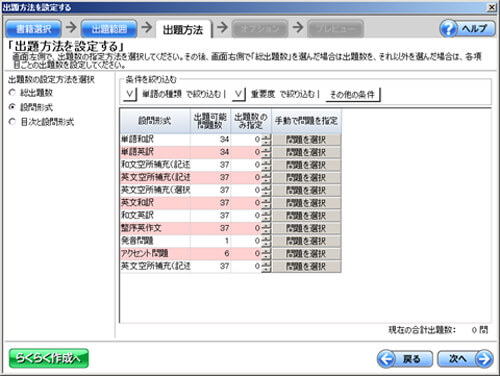Select the 和文空所補充(記述 row label
Screen dimensions: 500x376
155,165
